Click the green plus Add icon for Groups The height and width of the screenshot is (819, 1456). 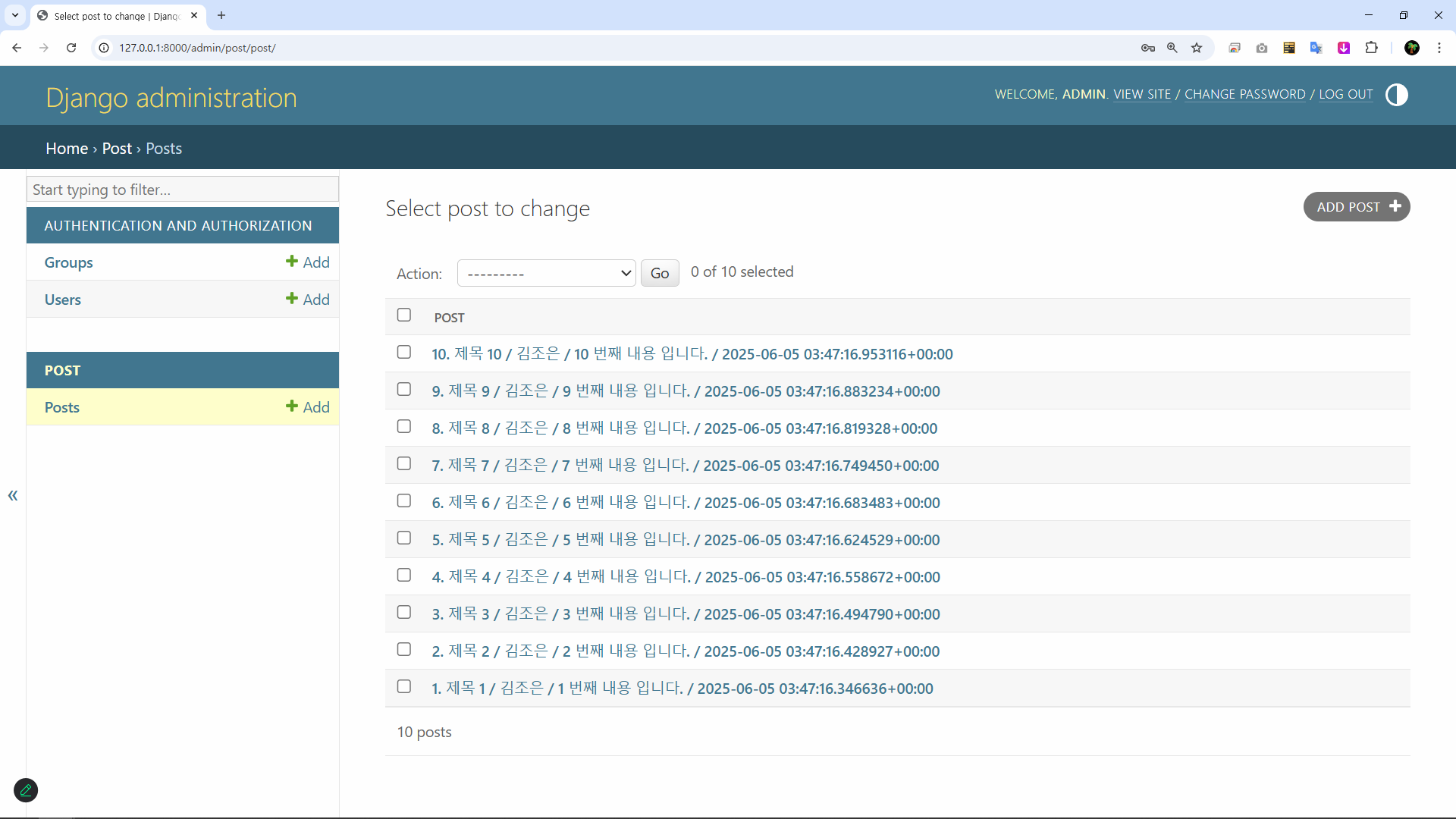[308, 262]
